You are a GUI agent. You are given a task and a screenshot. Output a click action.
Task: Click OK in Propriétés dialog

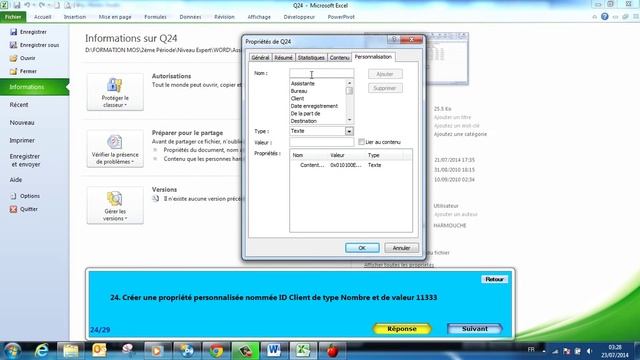(362, 248)
